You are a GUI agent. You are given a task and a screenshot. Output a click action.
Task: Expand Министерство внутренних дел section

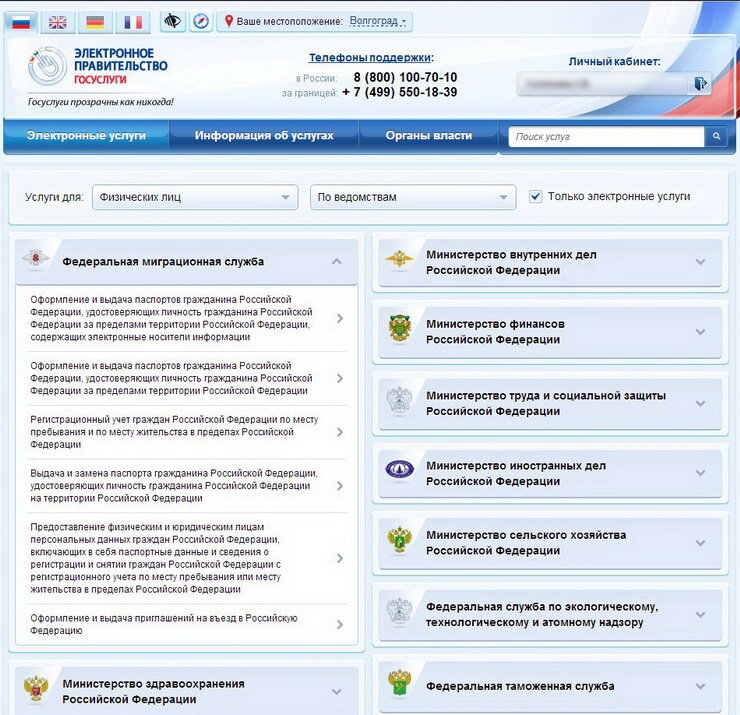click(700, 261)
